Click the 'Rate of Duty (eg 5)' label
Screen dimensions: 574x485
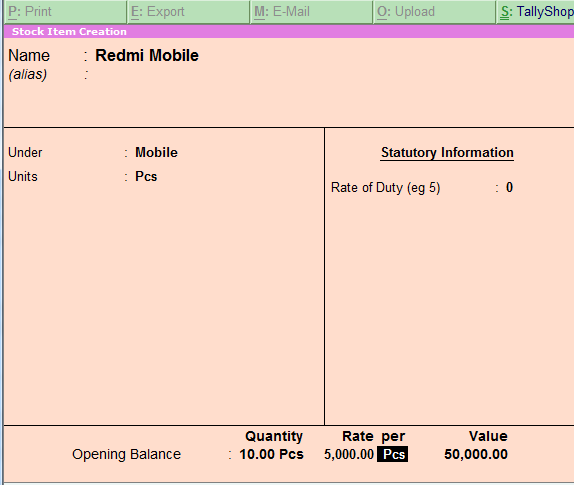[385, 188]
